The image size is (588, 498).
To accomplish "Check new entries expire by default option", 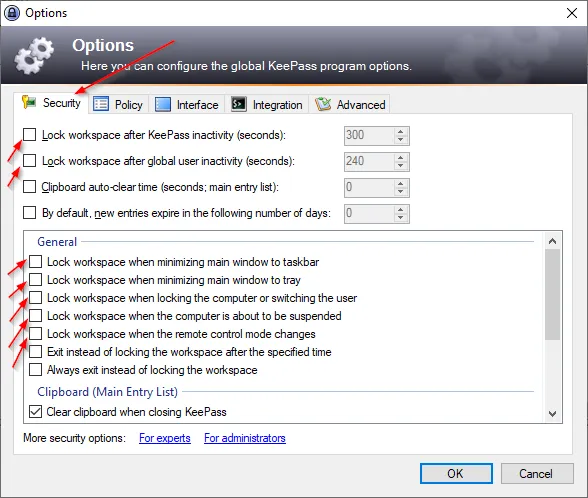I will click(x=30, y=213).
